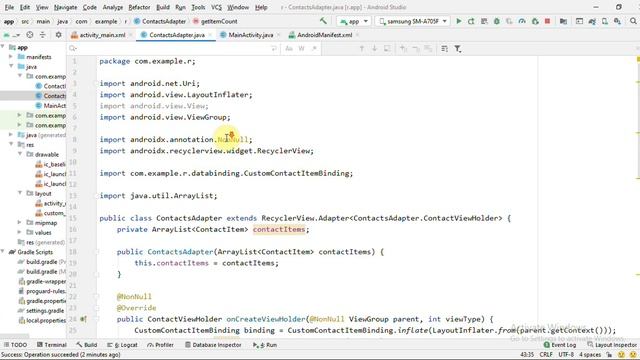This screenshot has width=640, height=360.
Task: Click the override gutter icon beside onCreateViewHolder
Action: (83, 319)
